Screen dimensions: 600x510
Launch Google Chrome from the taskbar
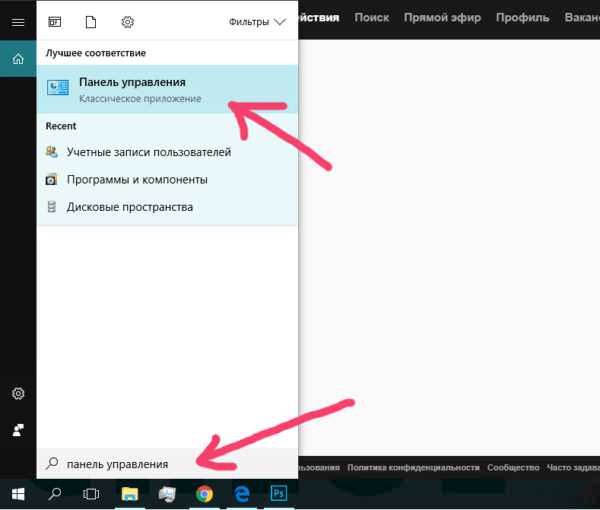(x=204, y=494)
